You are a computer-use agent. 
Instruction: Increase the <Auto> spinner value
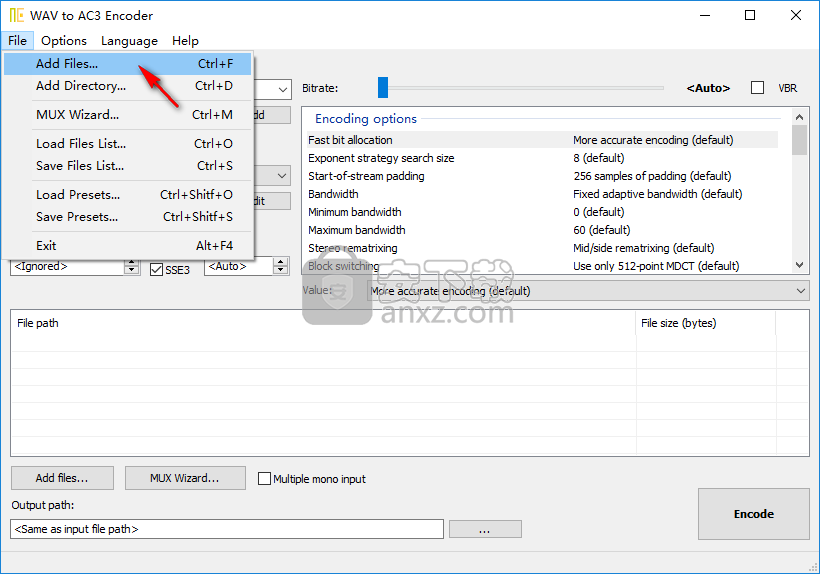pyautogui.click(x=281, y=262)
